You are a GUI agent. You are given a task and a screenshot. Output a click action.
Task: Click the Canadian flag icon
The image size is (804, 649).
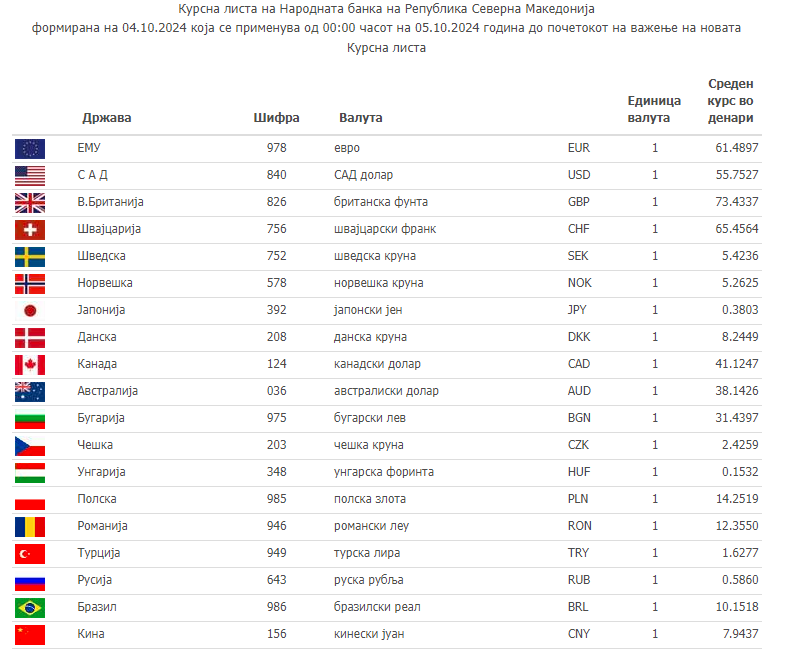[30, 365]
